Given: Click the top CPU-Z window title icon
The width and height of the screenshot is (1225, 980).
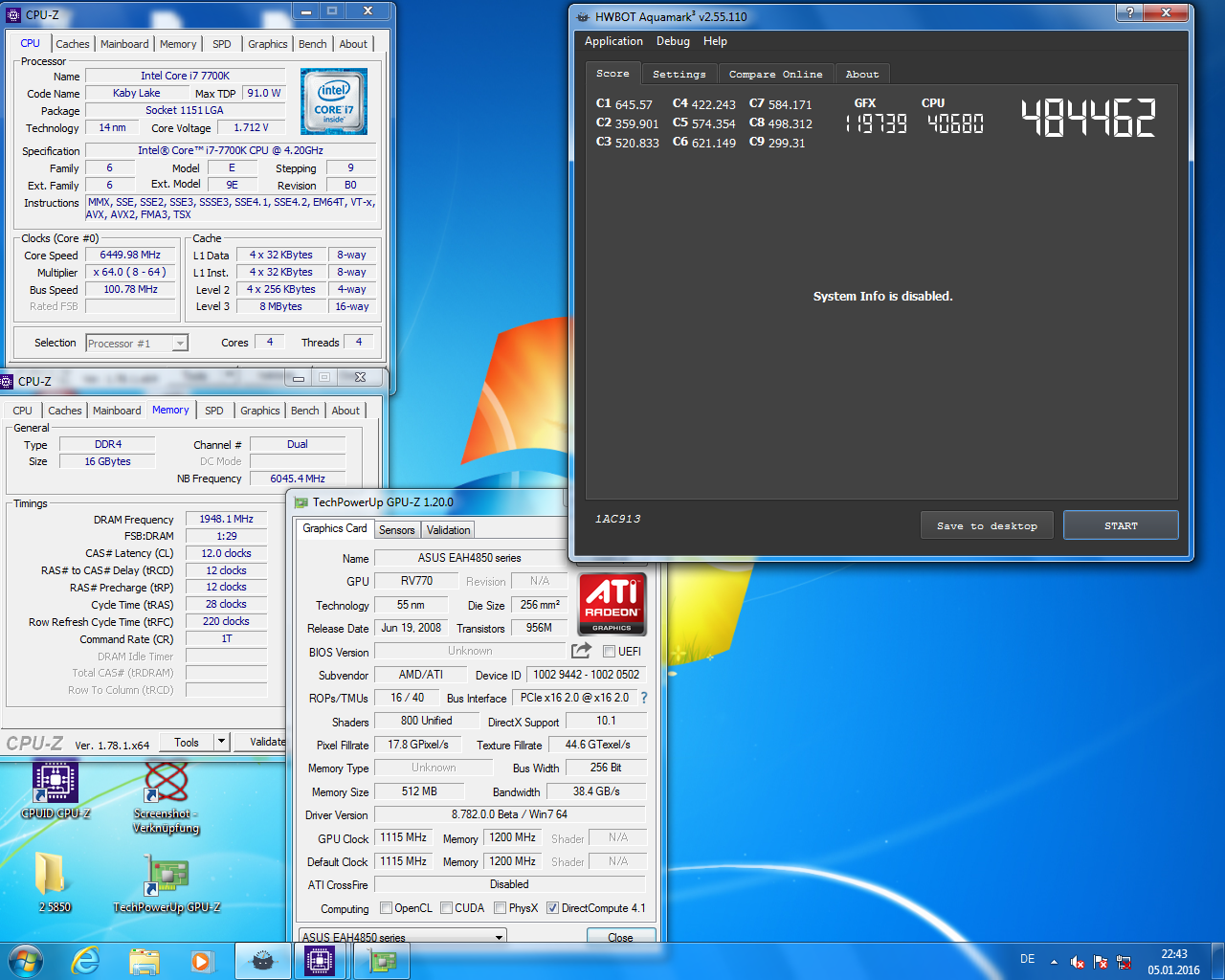Looking at the screenshot, I should pos(13,15).
